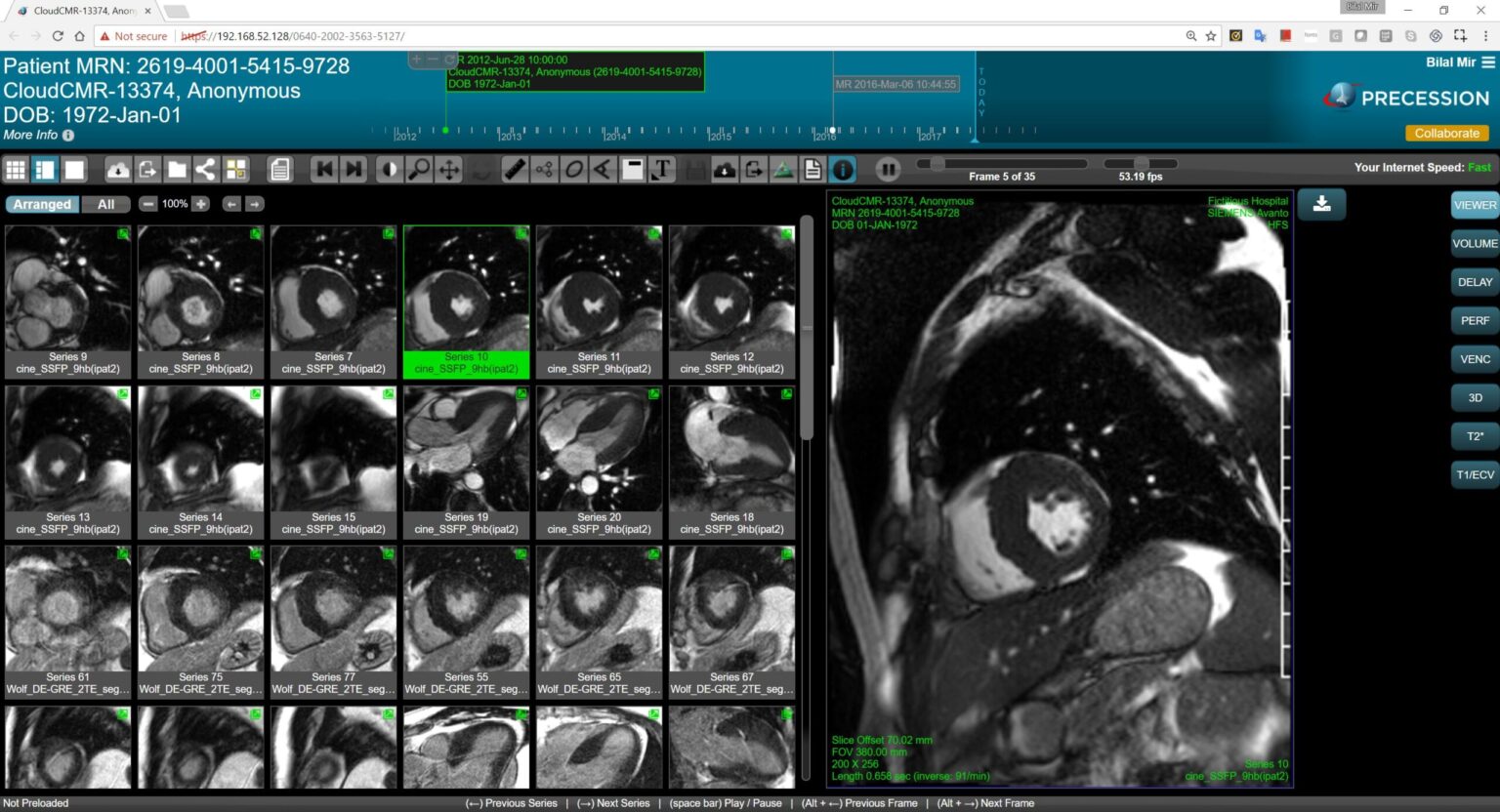
Task: Open the Series 9 cine thumbnail
Action: 68,302
